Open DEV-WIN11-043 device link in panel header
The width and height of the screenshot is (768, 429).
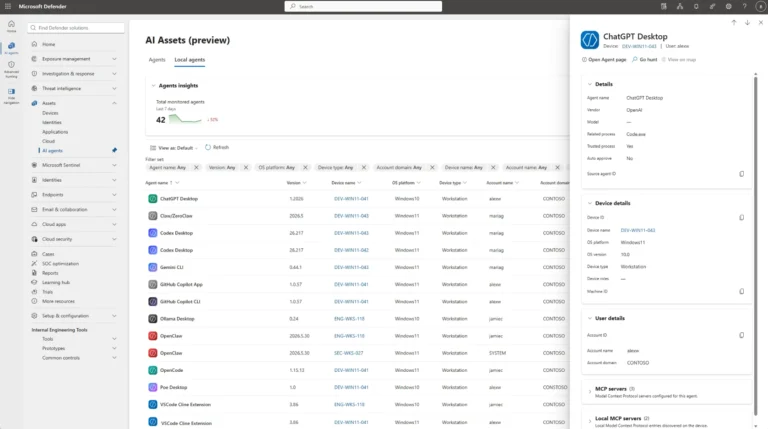tap(639, 47)
